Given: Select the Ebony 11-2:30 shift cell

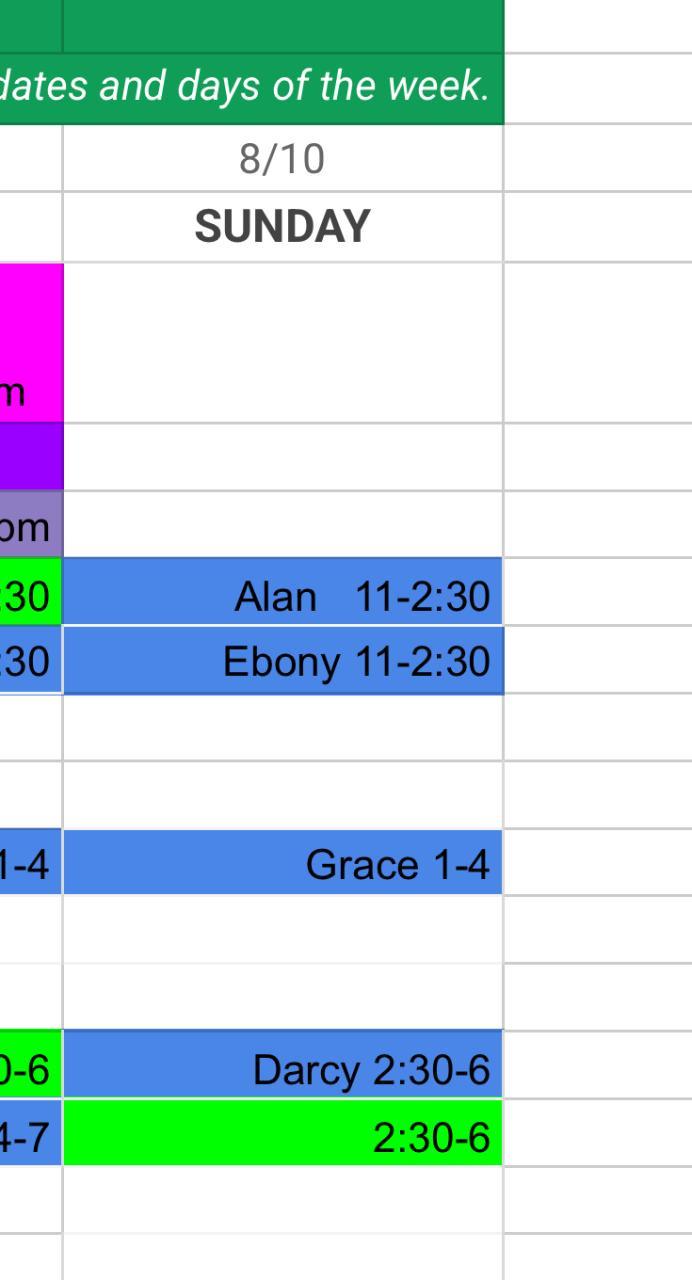Looking at the screenshot, I should (282, 661).
